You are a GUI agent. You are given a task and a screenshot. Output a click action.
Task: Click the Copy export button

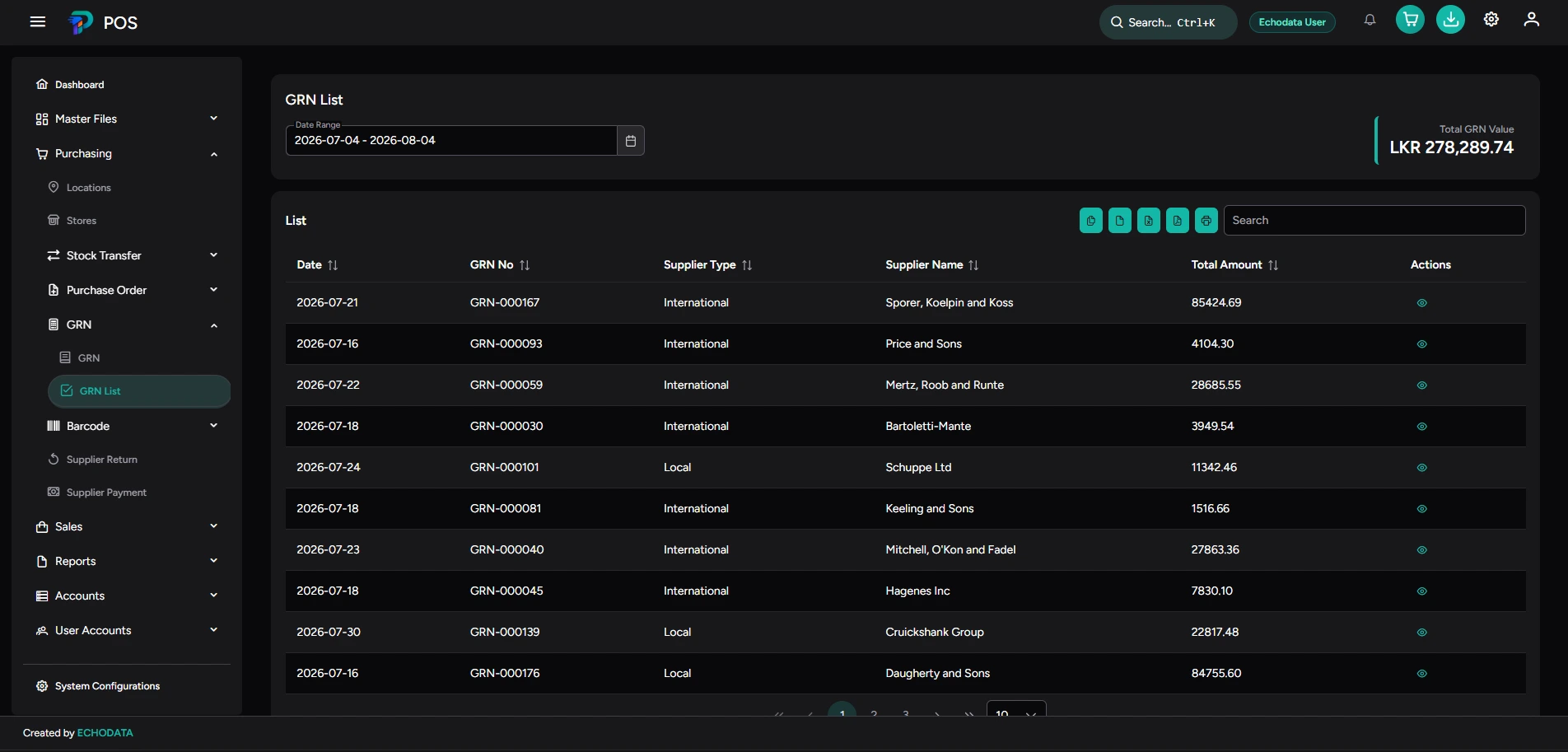[1091, 221]
